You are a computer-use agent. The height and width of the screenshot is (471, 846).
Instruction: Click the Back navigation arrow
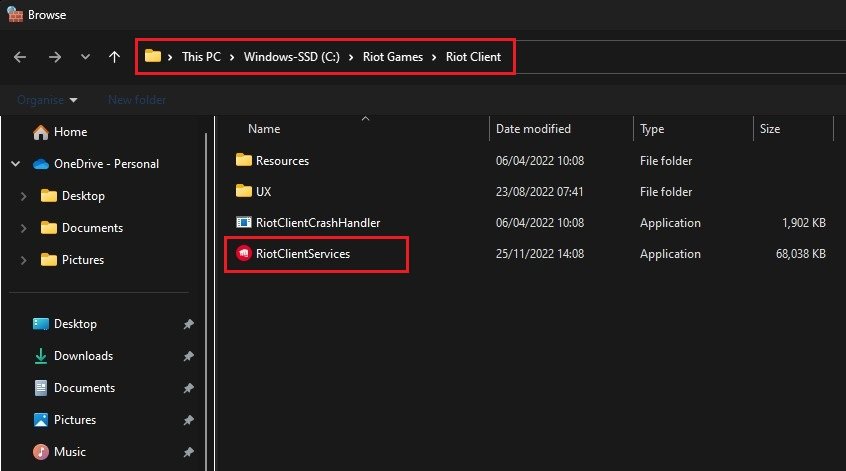tap(20, 57)
